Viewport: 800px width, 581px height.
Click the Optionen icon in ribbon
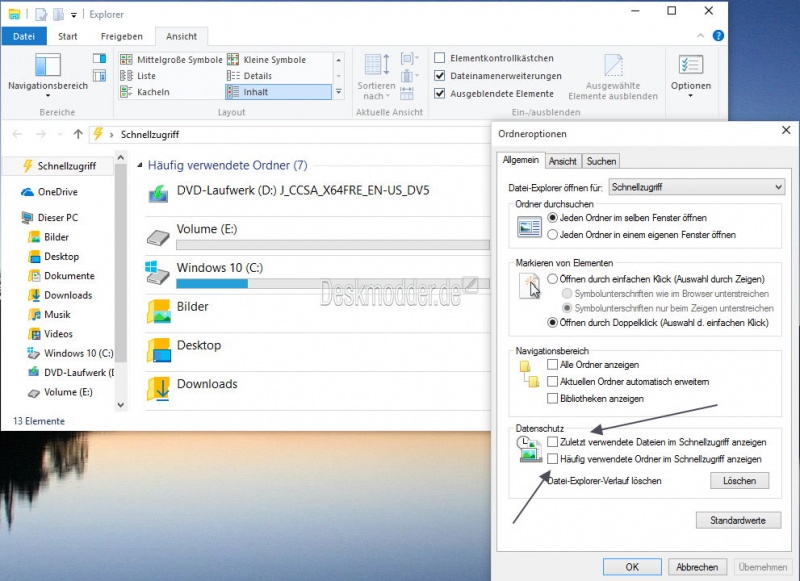[x=690, y=66]
